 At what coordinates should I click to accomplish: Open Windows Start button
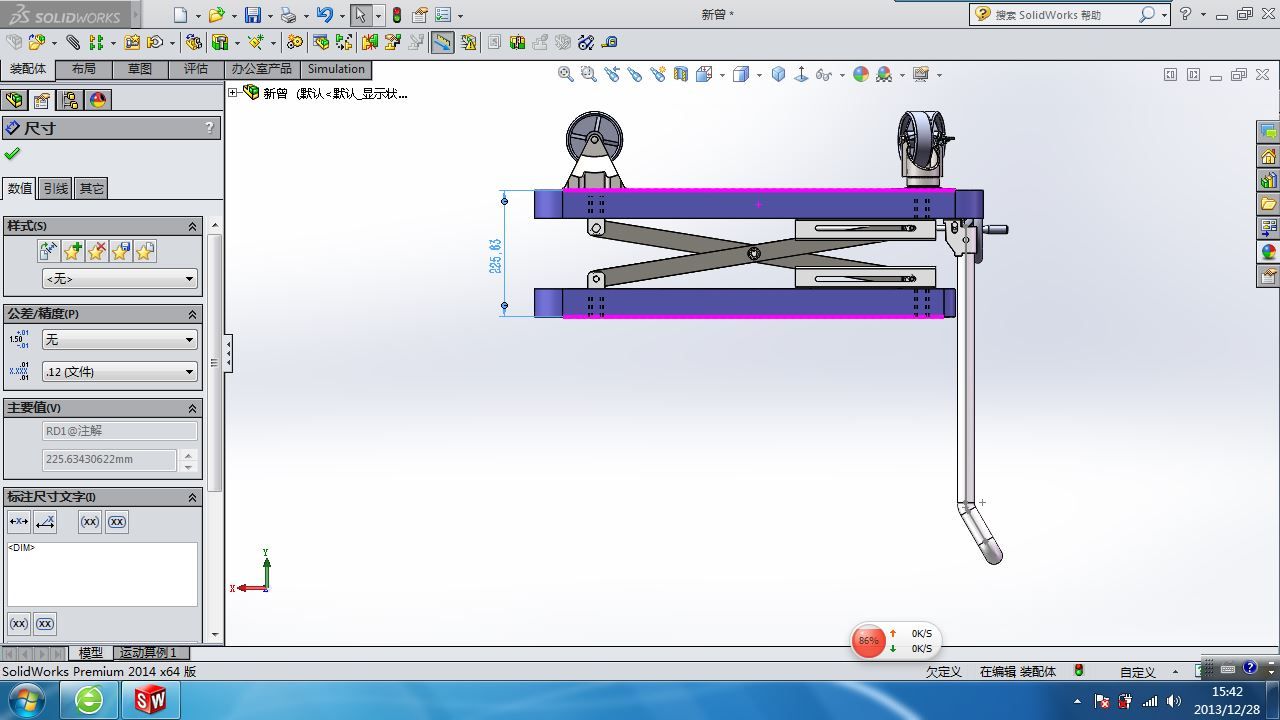tap(25, 700)
